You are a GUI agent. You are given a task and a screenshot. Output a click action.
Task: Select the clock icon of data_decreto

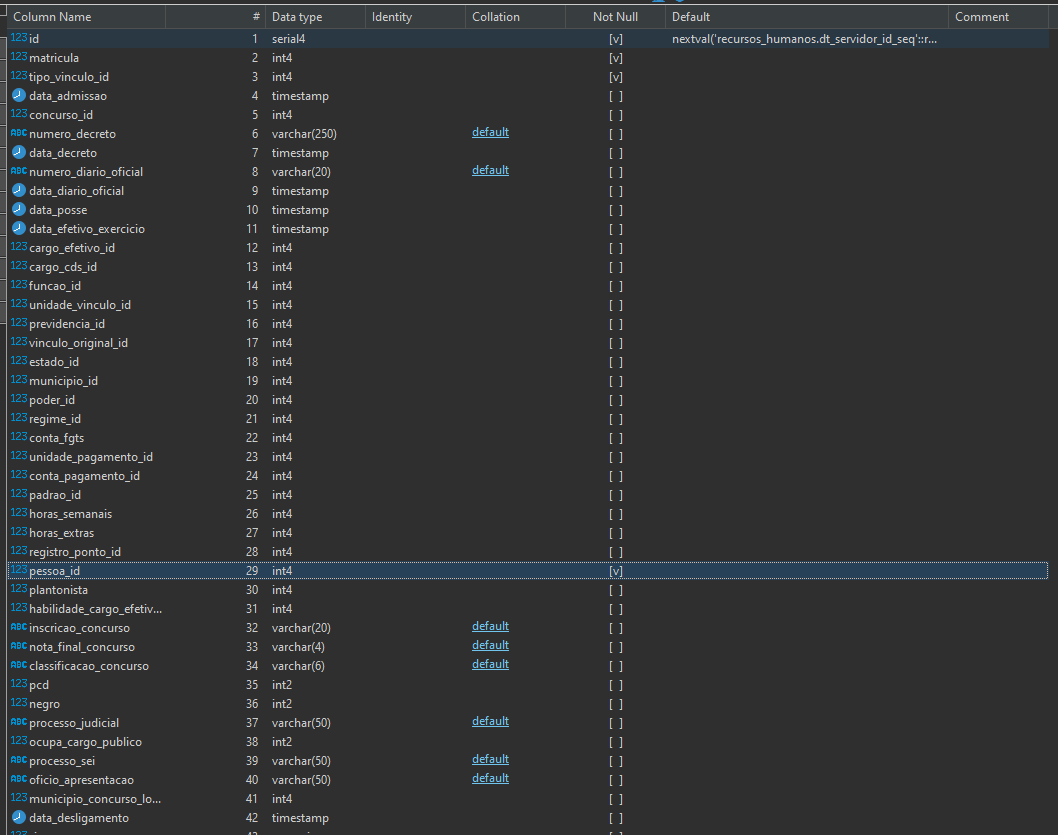pyautogui.click(x=19, y=152)
